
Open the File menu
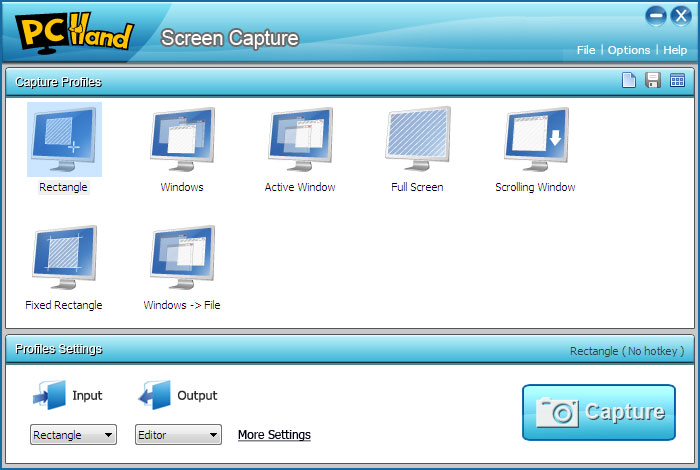(x=586, y=50)
